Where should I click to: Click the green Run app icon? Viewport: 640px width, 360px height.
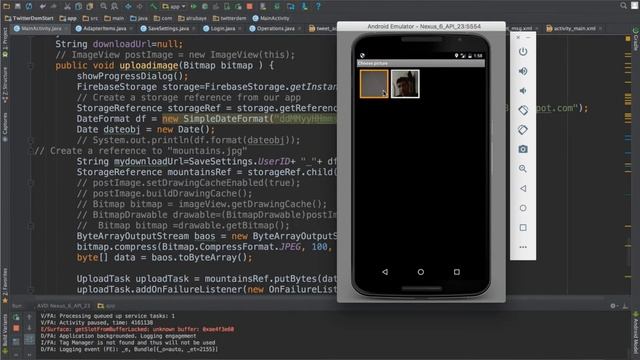coord(194,6)
